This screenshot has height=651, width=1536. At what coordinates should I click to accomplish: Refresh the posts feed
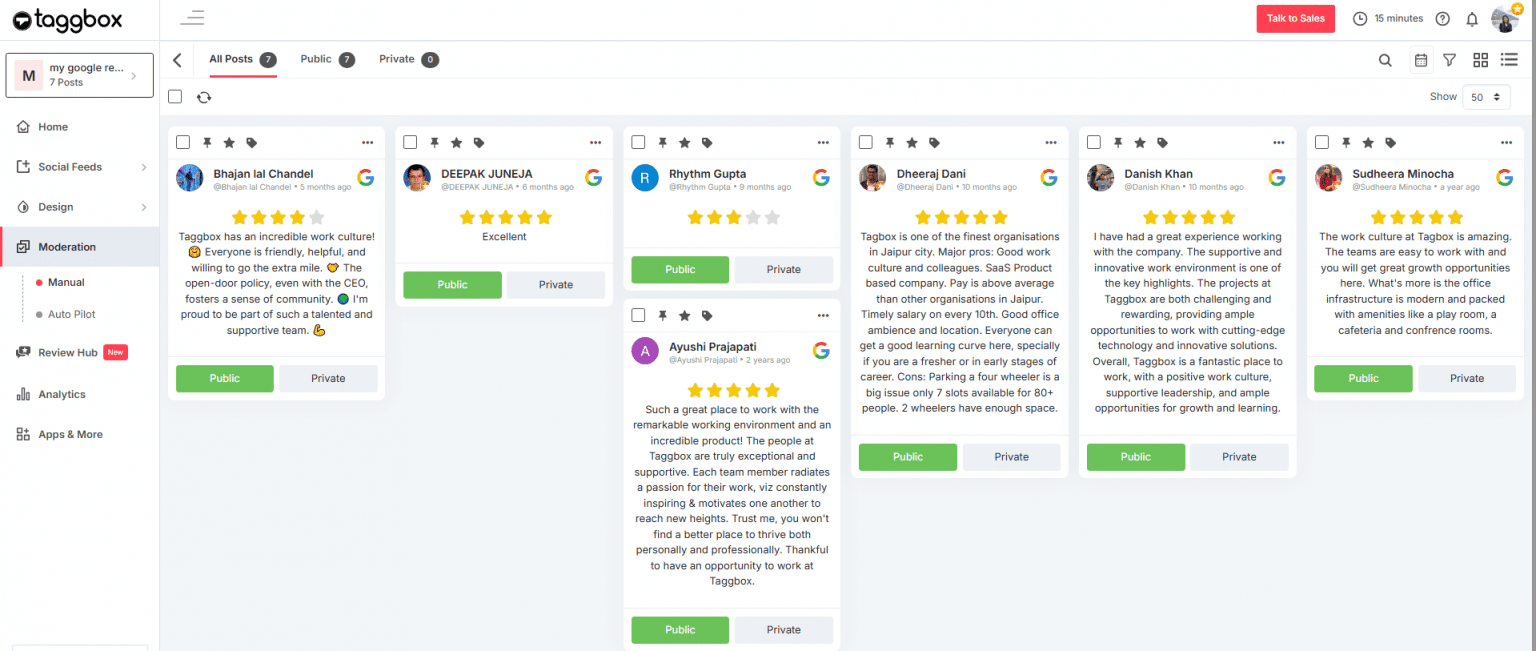coord(204,97)
